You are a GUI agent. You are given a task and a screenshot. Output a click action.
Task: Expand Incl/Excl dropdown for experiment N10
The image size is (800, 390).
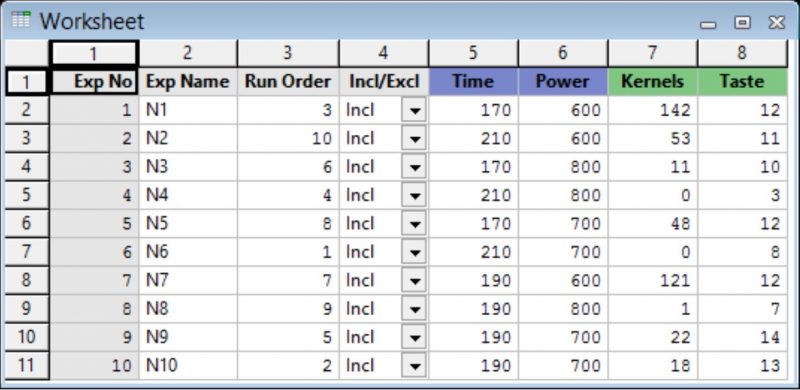point(414,366)
